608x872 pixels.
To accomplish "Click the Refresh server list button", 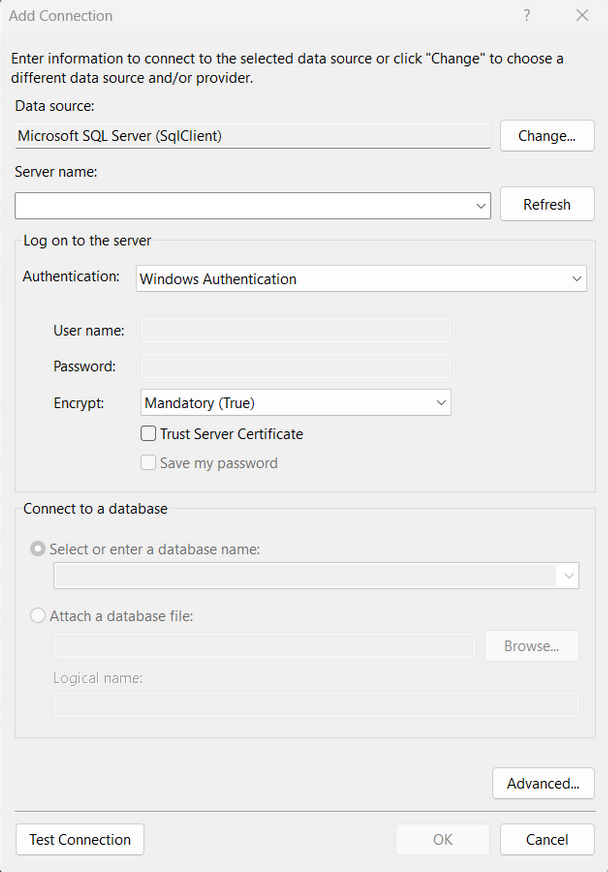I will pos(547,204).
